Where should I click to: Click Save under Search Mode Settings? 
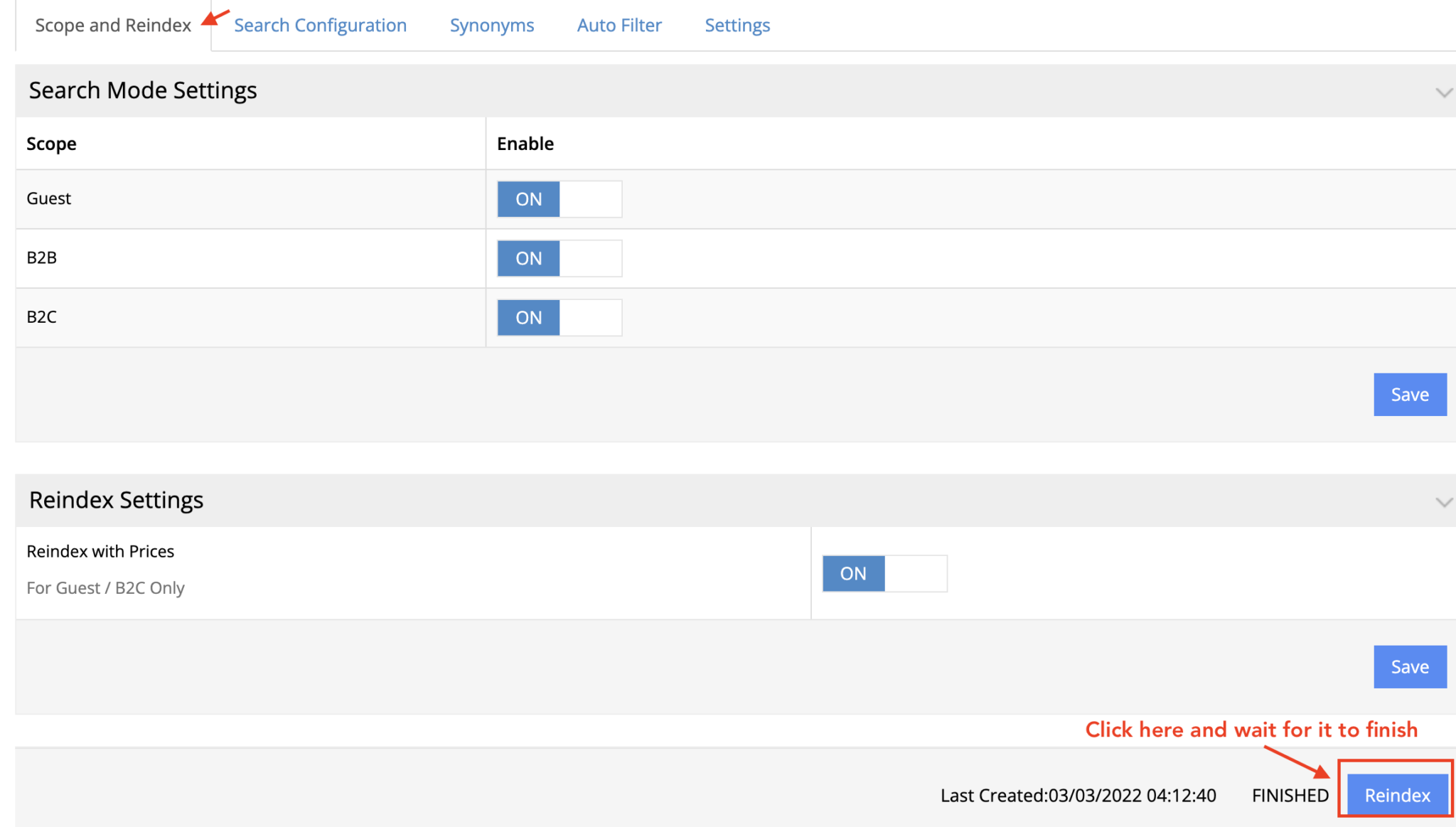(x=1410, y=394)
